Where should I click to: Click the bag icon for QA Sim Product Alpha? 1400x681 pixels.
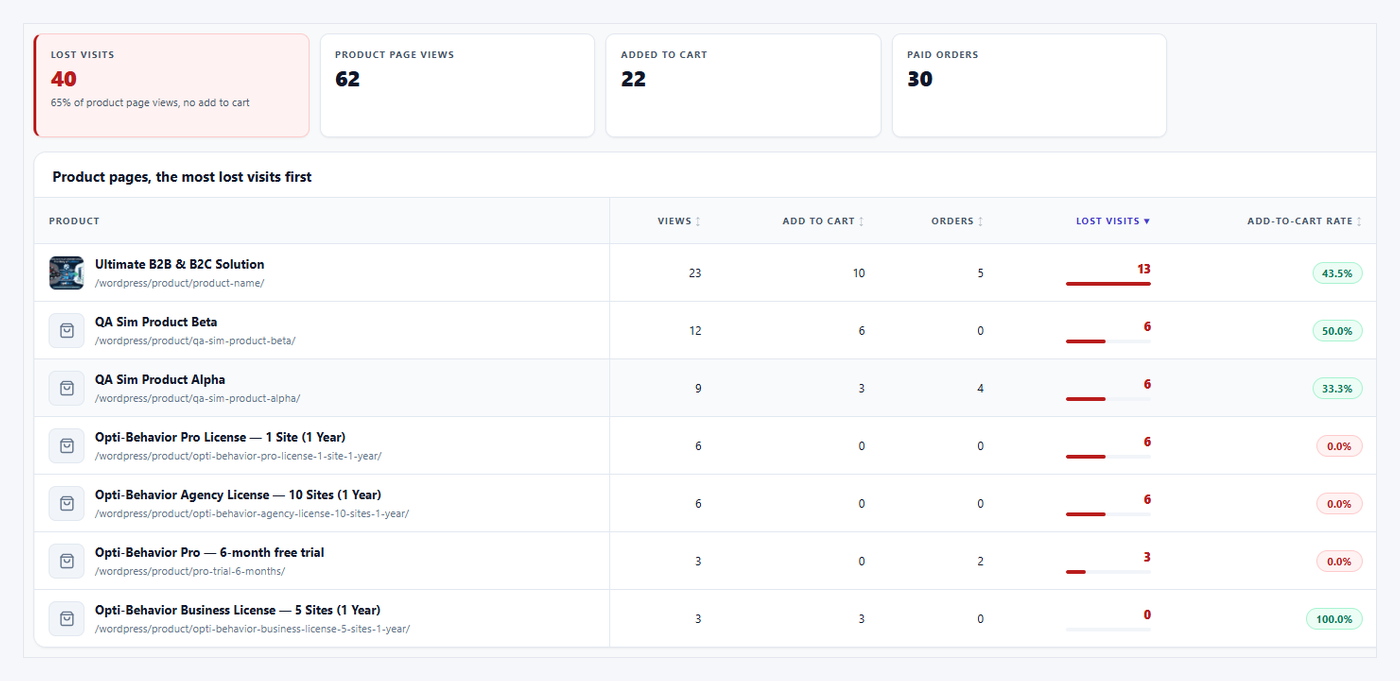[x=66, y=388]
